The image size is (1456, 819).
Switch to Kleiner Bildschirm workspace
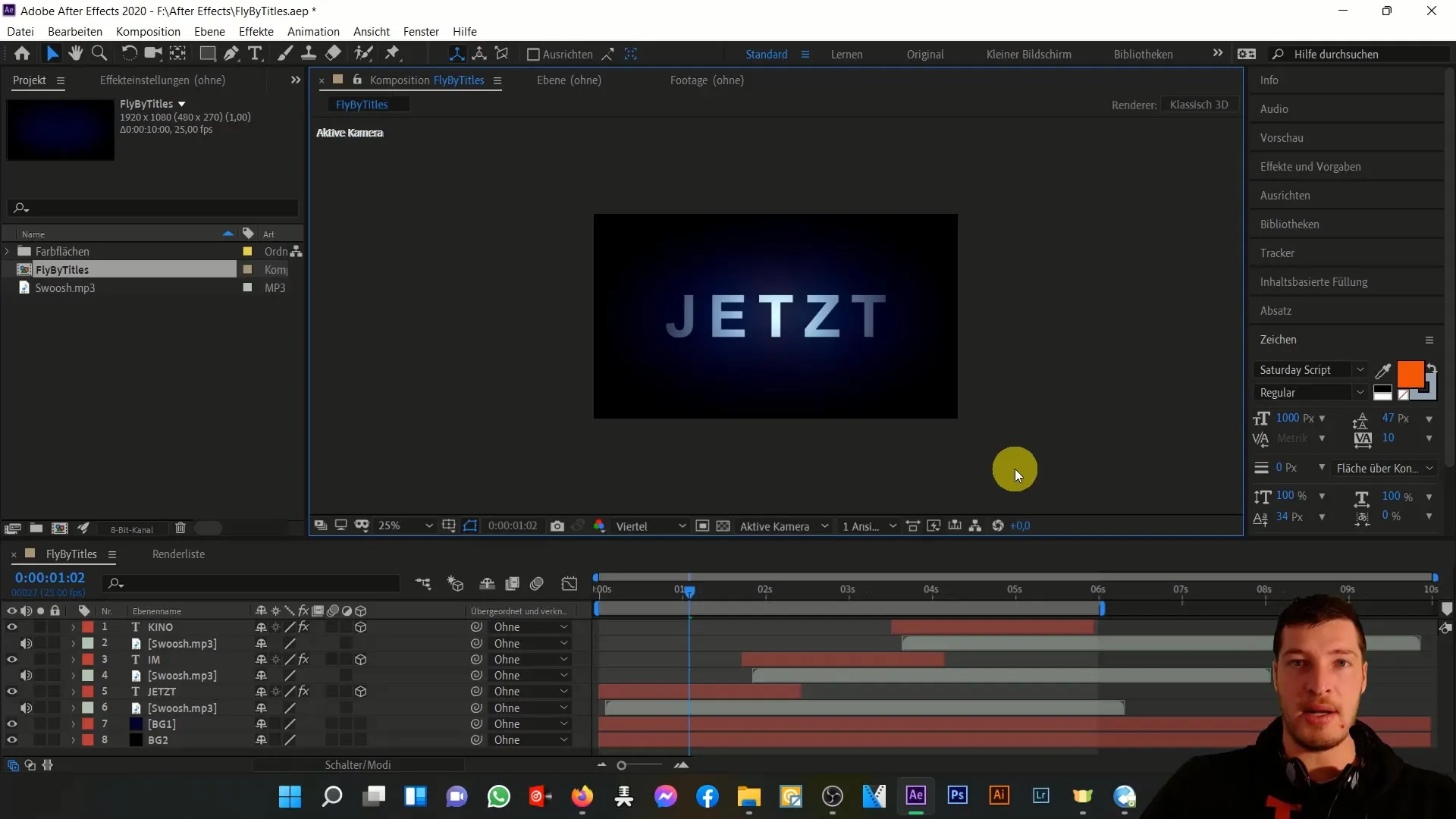(x=1028, y=55)
